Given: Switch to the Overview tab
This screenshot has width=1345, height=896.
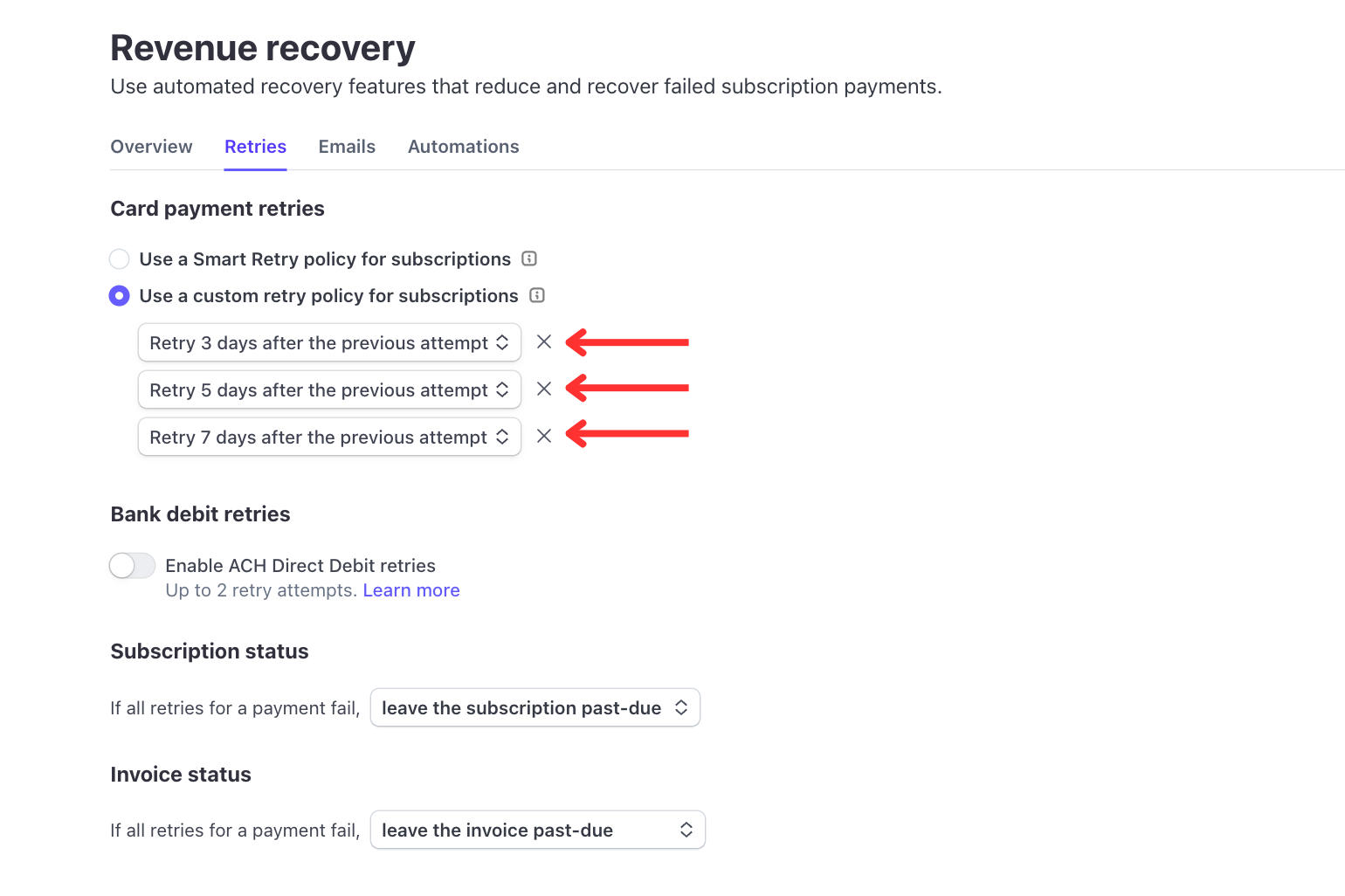Looking at the screenshot, I should tap(151, 147).
